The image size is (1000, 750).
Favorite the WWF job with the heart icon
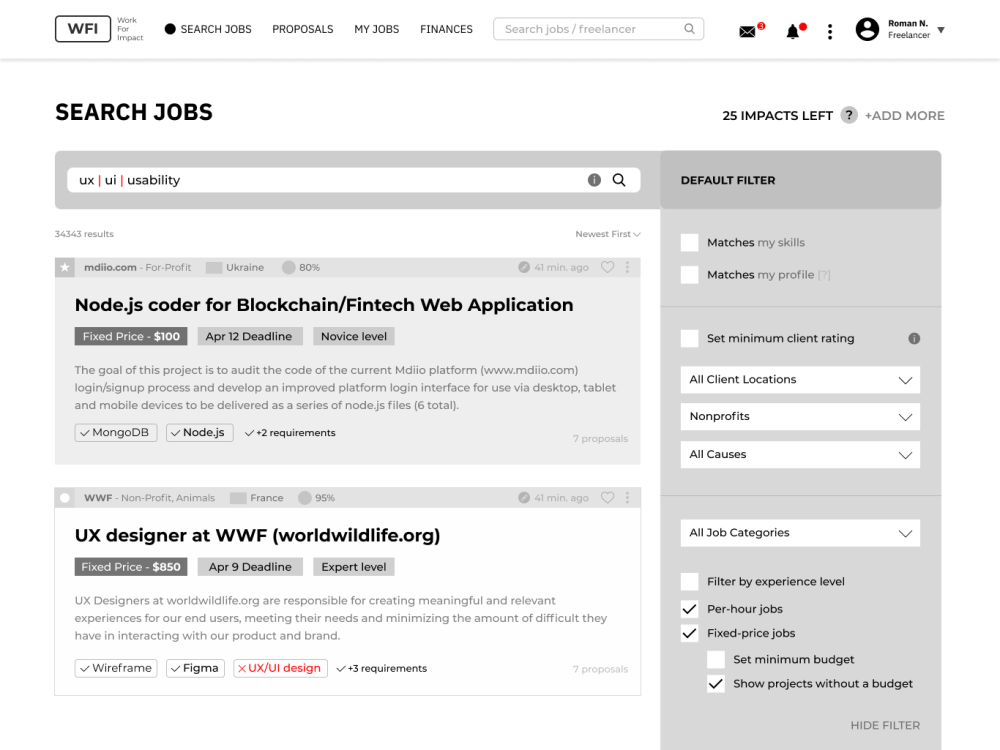click(x=607, y=497)
